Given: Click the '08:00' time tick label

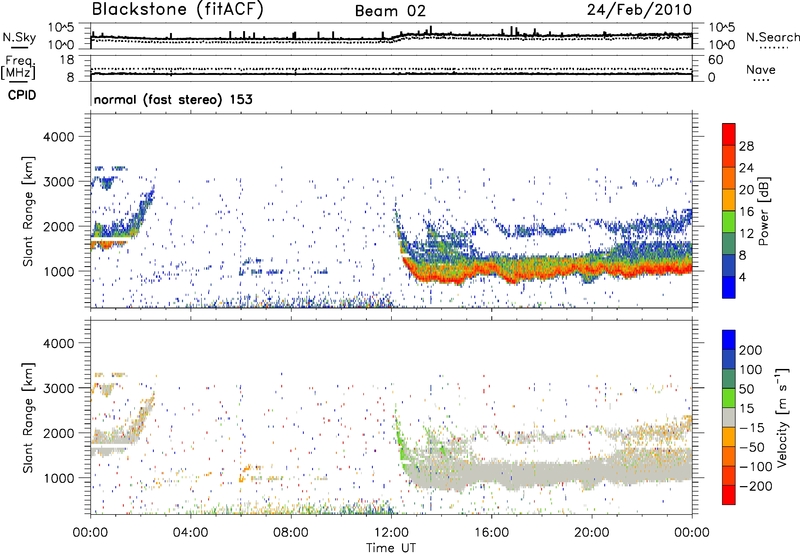Looking at the screenshot, I should 291,533.
